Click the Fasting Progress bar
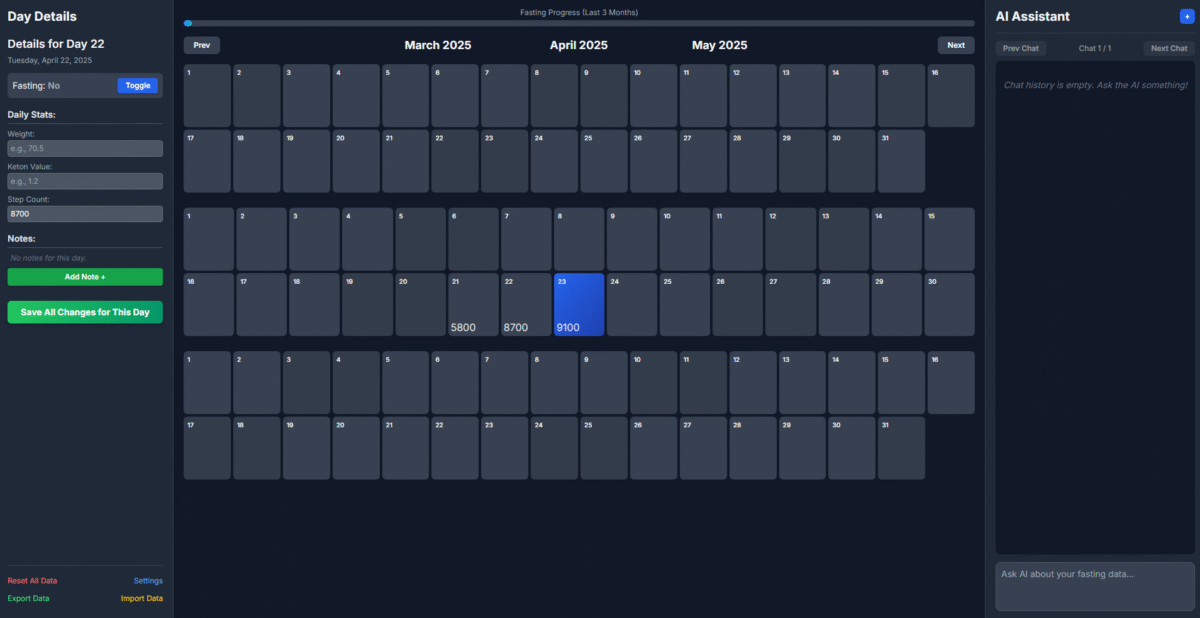This screenshot has width=1200, height=618. 578,23
